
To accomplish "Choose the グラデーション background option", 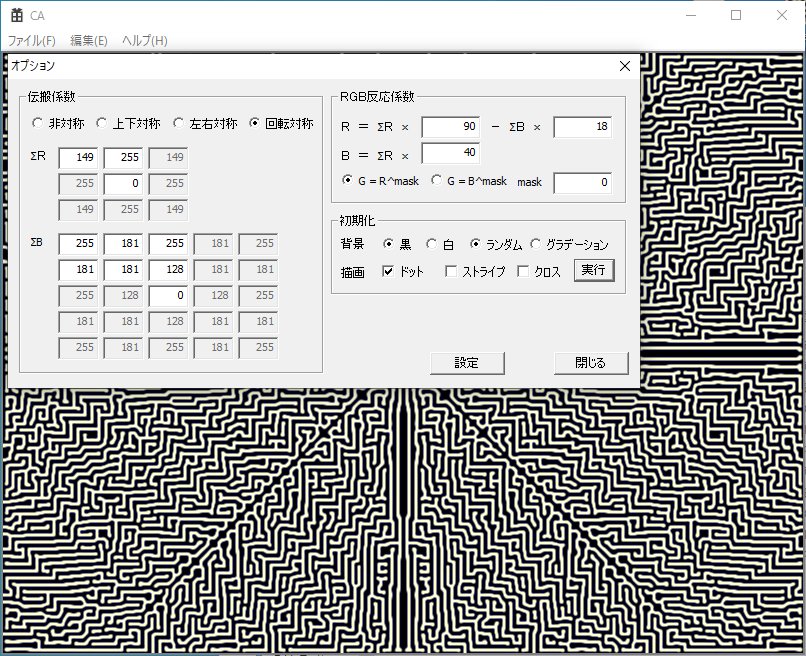I will (x=536, y=245).
